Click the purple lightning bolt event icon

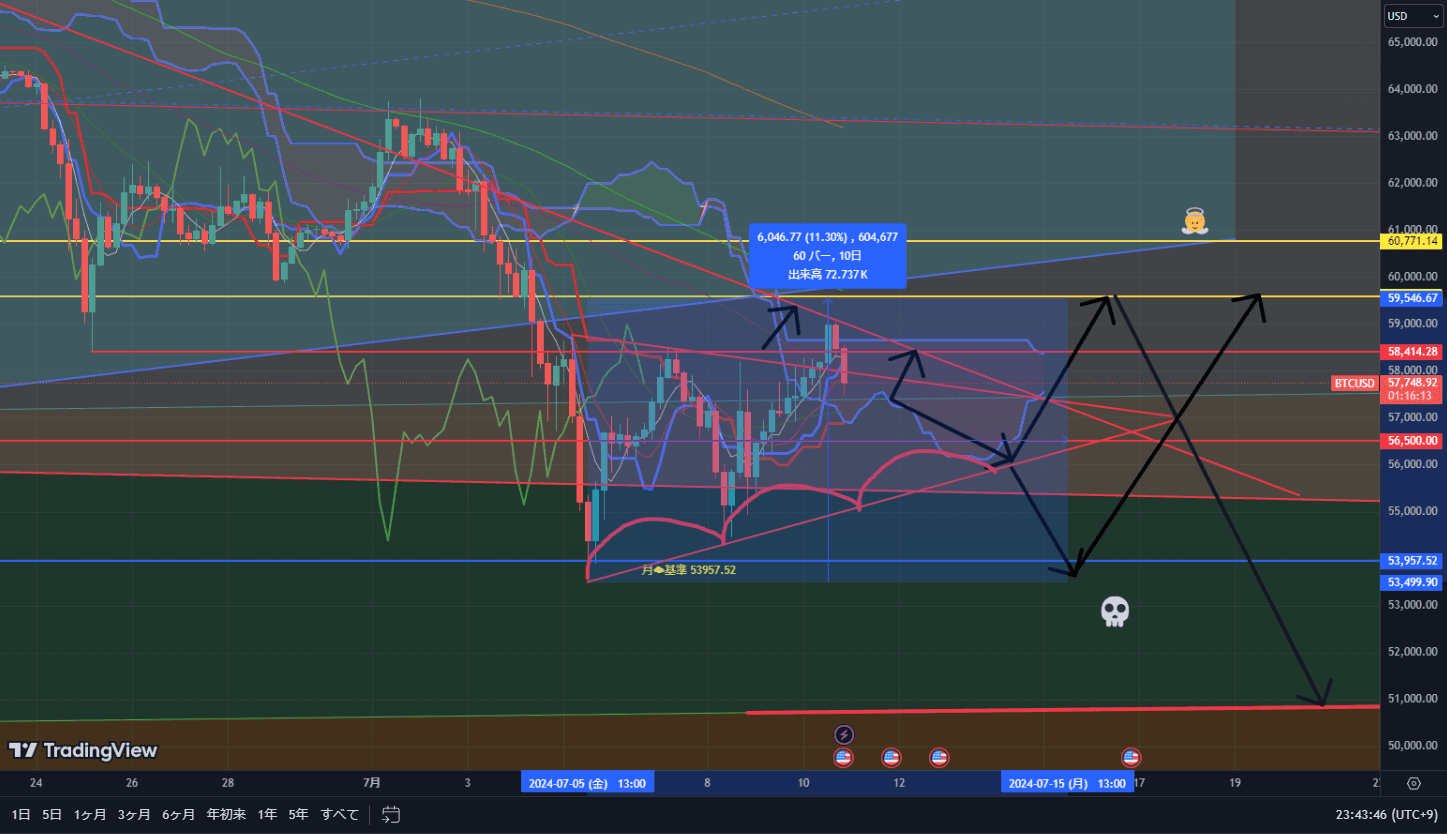tap(843, 735)
